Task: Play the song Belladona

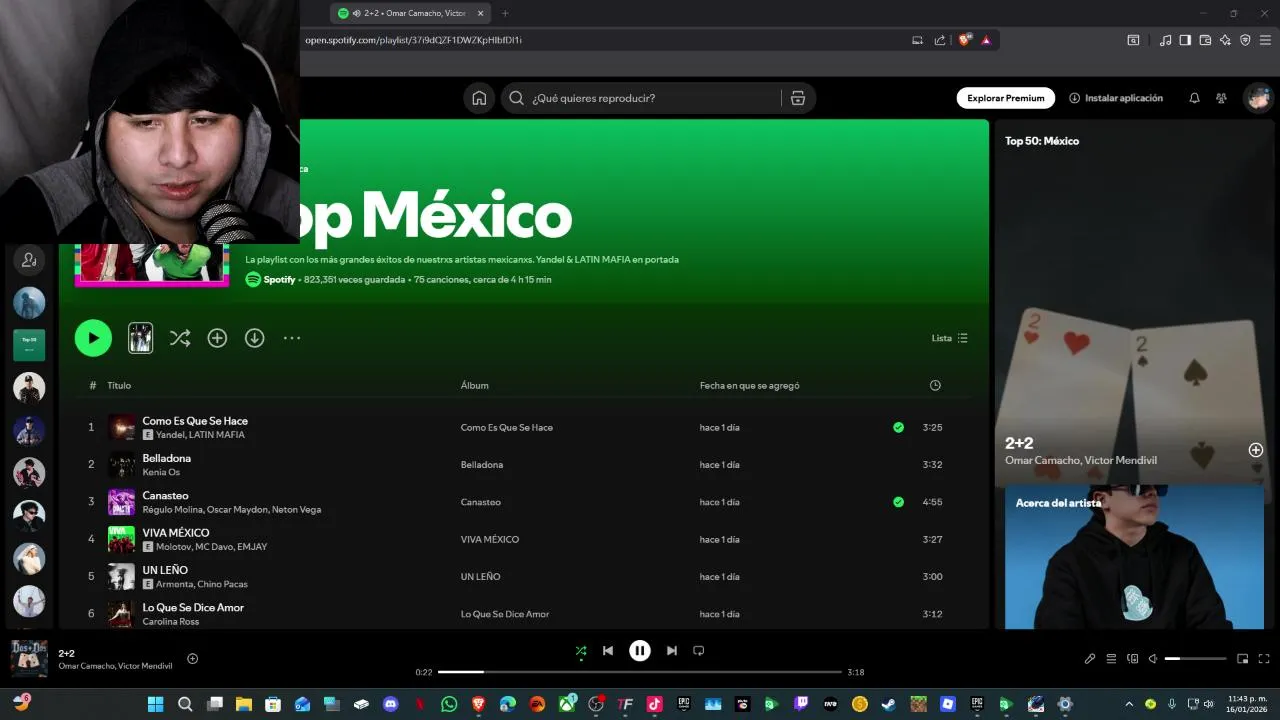Action: 166,458
